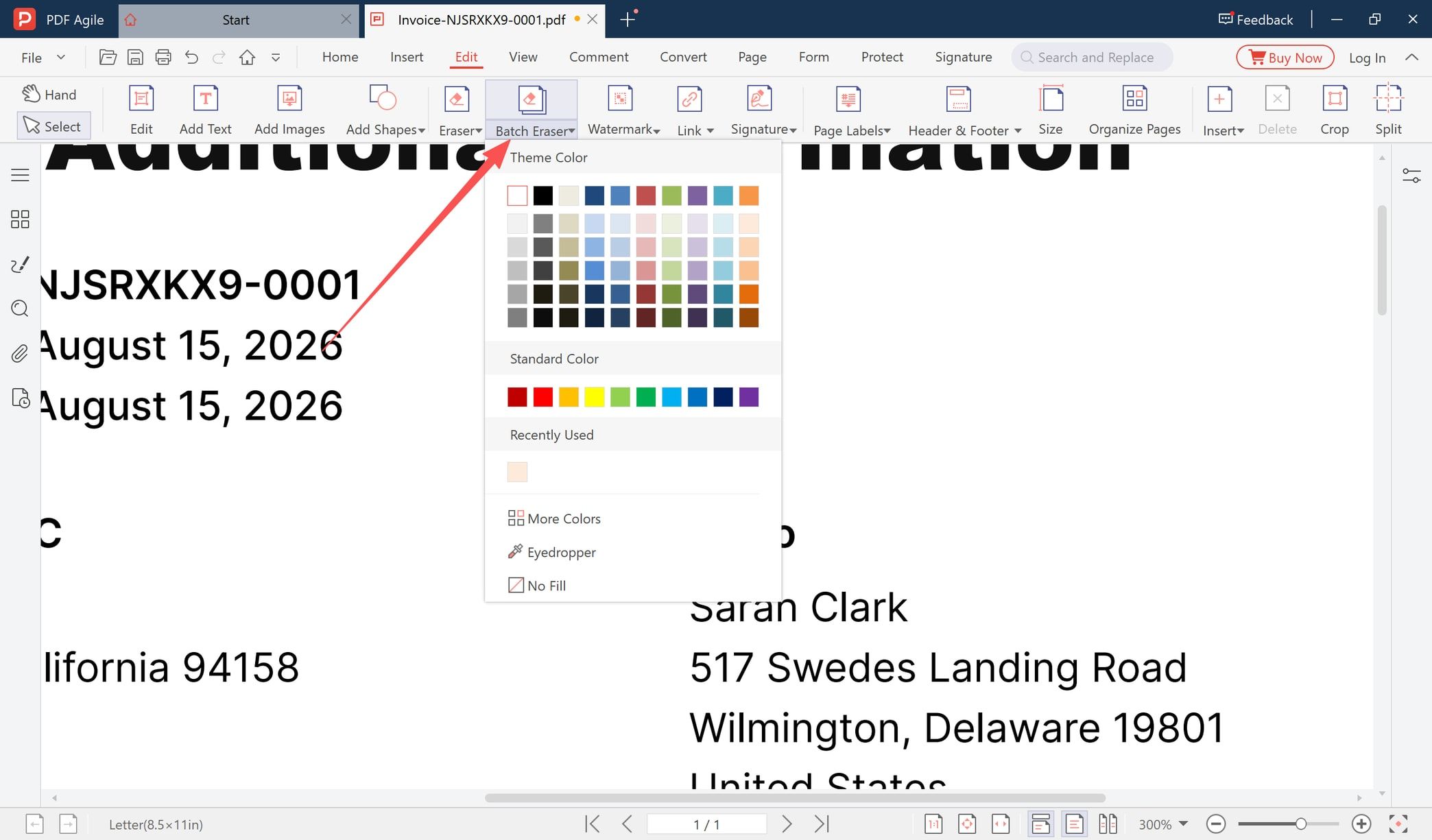Open Organize Pages tool
The height and width of the screenshot is (840, 1432).
(1134, 110)
